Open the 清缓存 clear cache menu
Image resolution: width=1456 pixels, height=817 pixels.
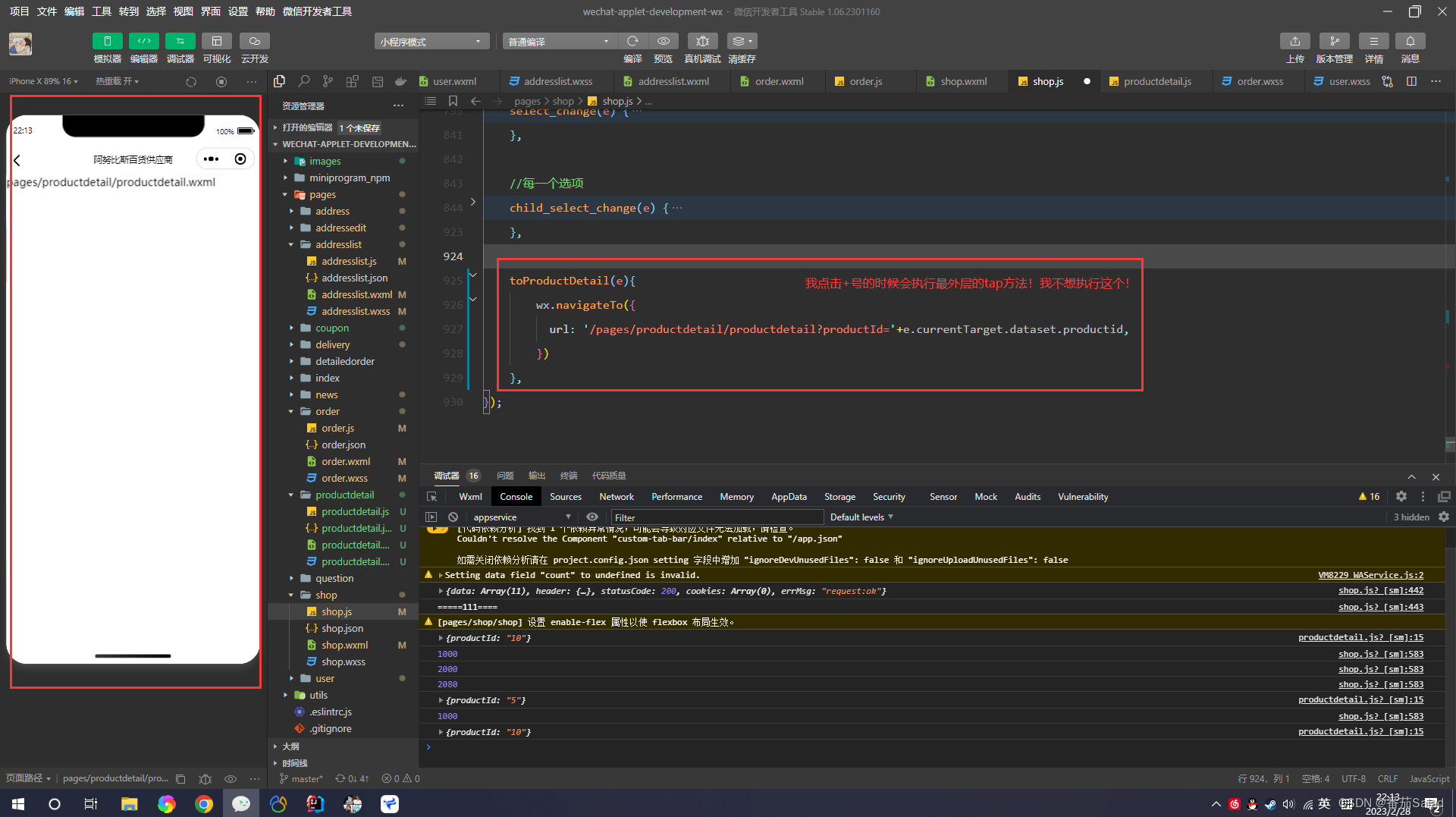742,41
